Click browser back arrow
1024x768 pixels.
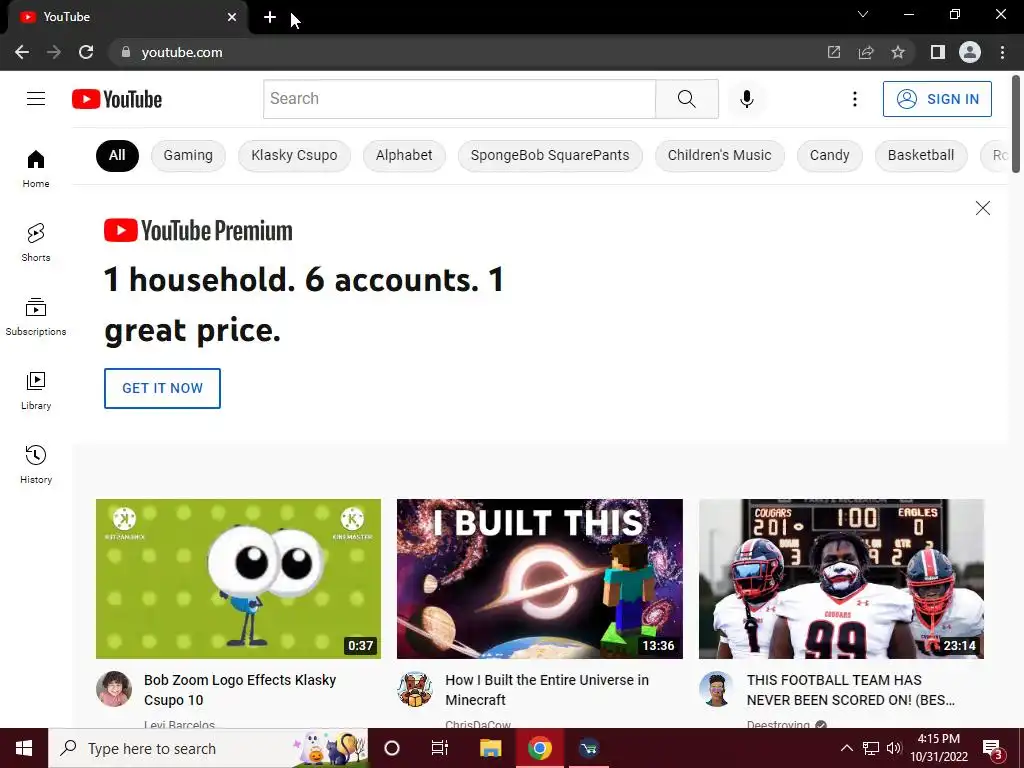22,52
